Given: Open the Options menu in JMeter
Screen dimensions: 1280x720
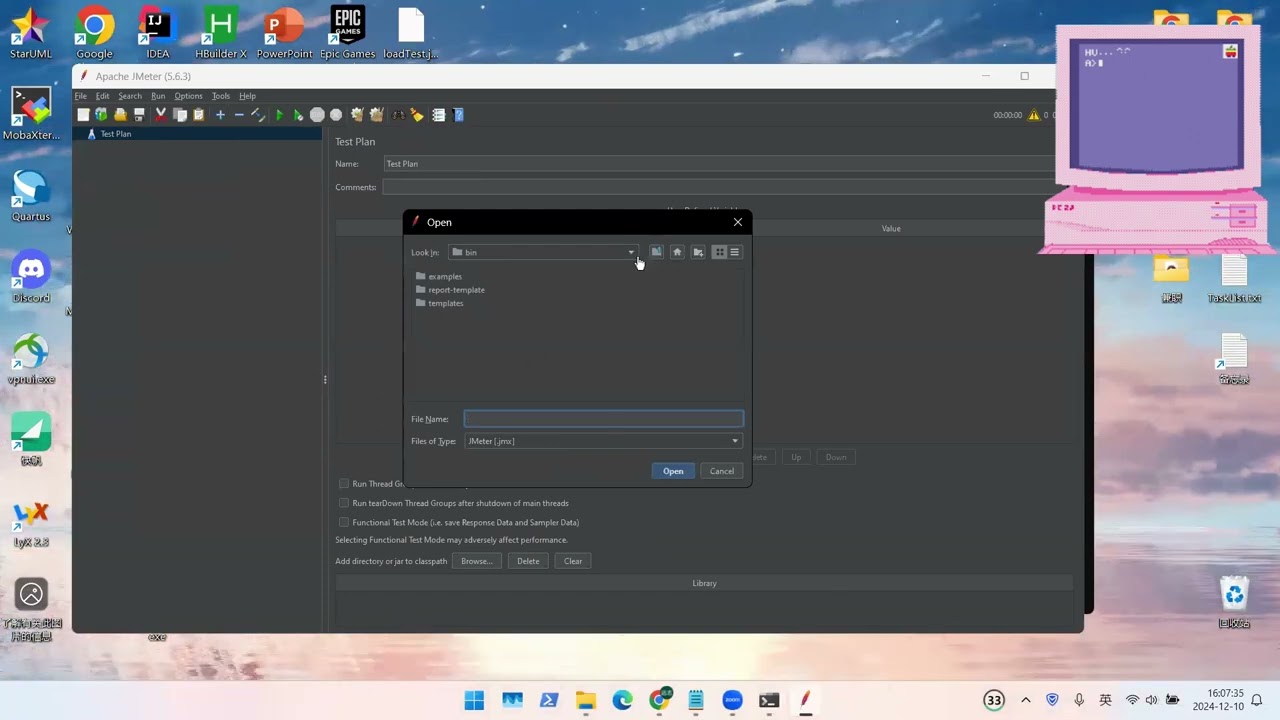Looking at the screenshot, I should 188,96.
